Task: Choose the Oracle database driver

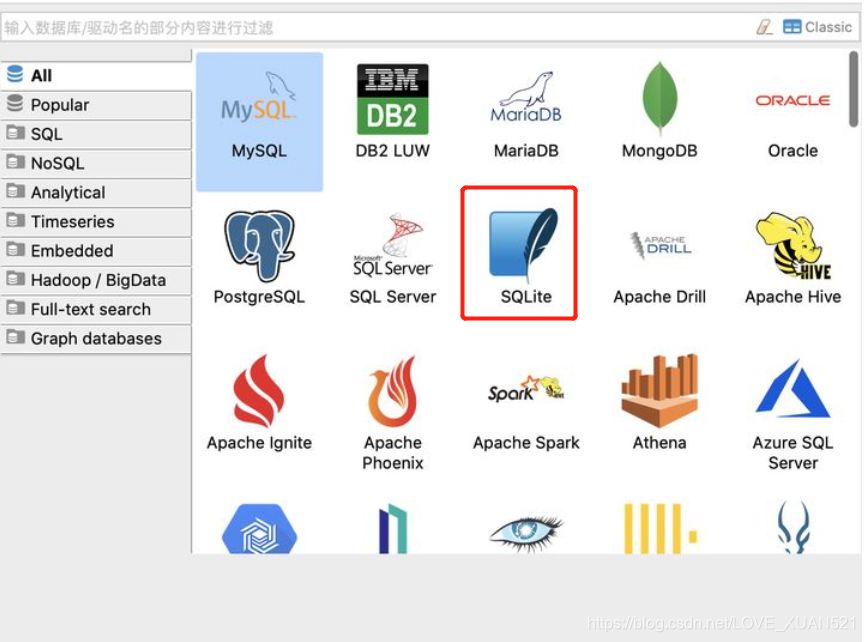Action: (793, 124)
